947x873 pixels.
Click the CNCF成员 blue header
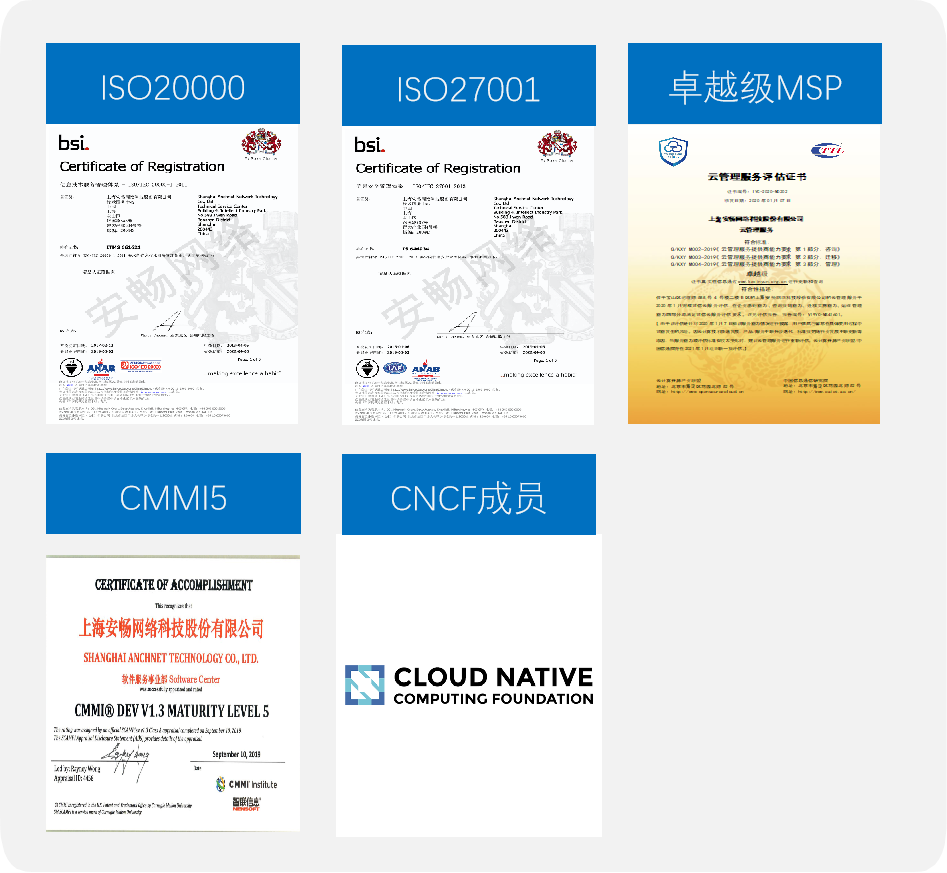(469, 494)
